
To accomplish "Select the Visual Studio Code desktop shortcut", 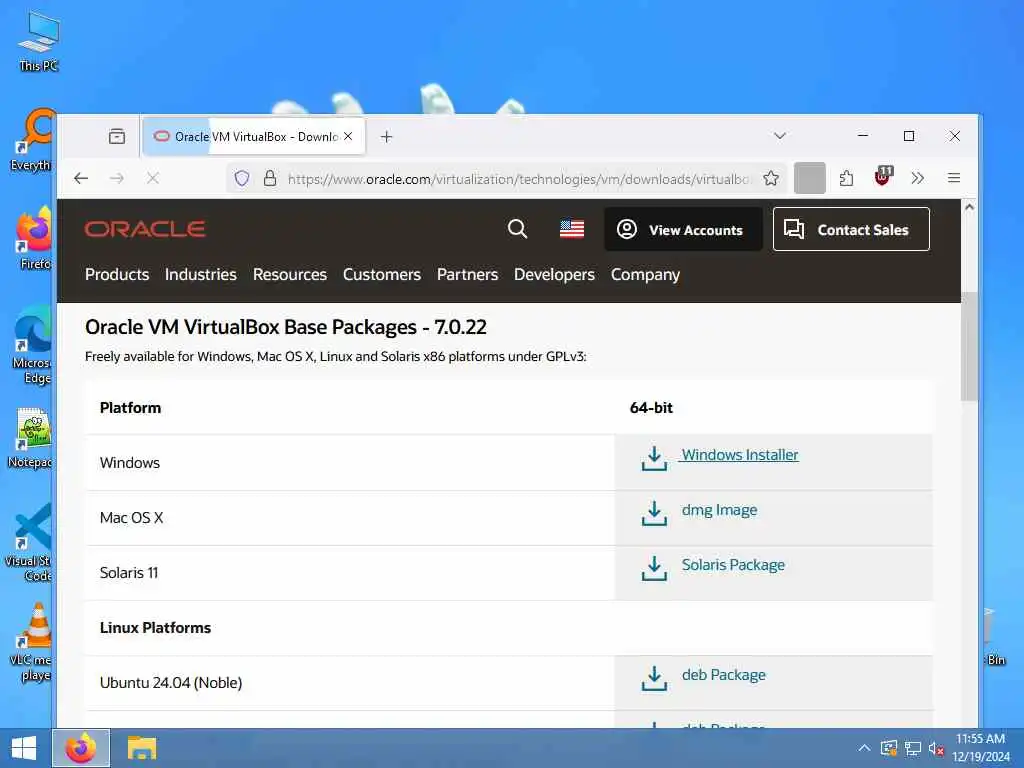I will pyautogui.click(x=28, y=544).
